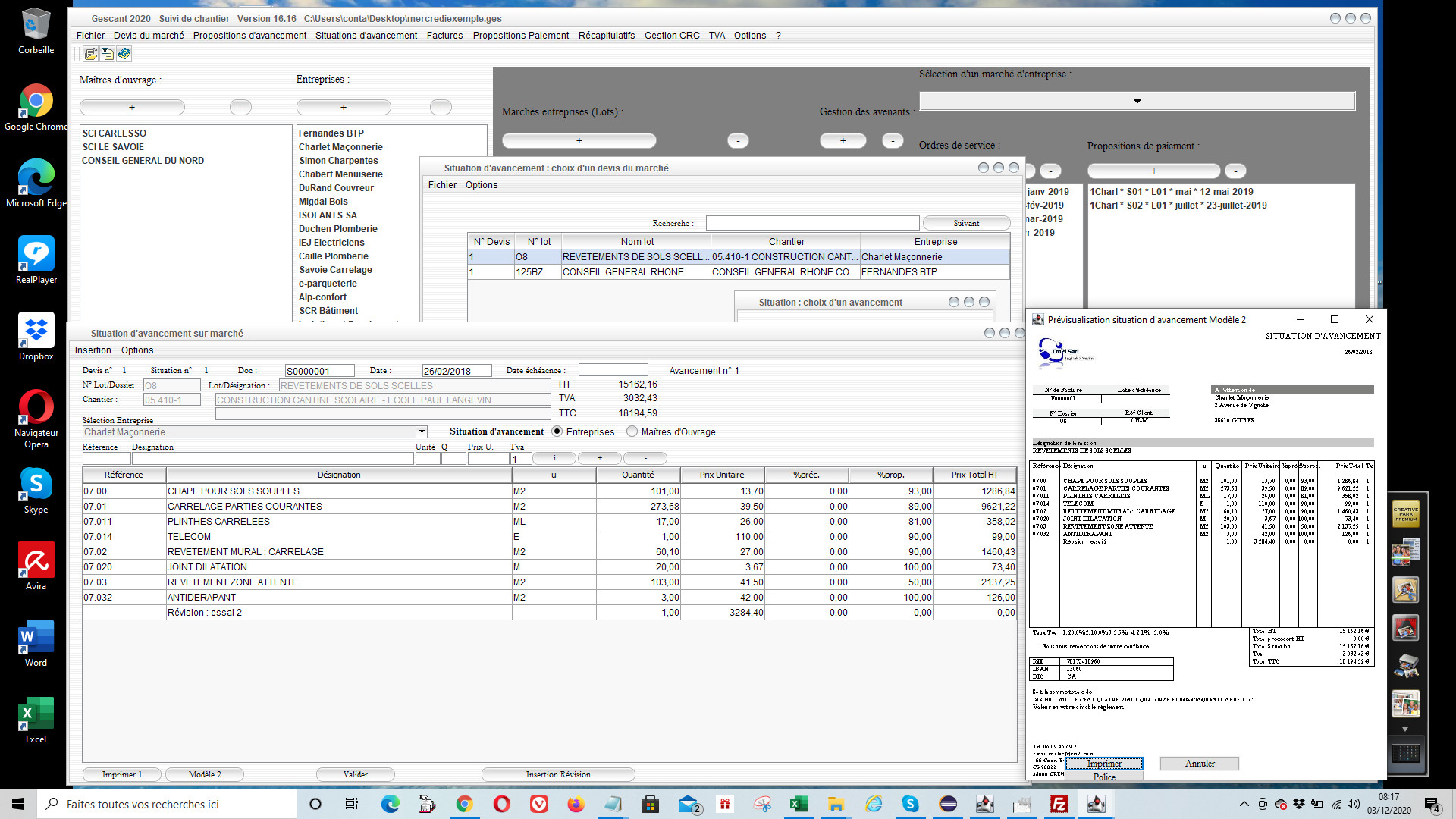Click the Excel export toolbar icon
Viewport: 1456px width, 819px height.
[108, 54]
